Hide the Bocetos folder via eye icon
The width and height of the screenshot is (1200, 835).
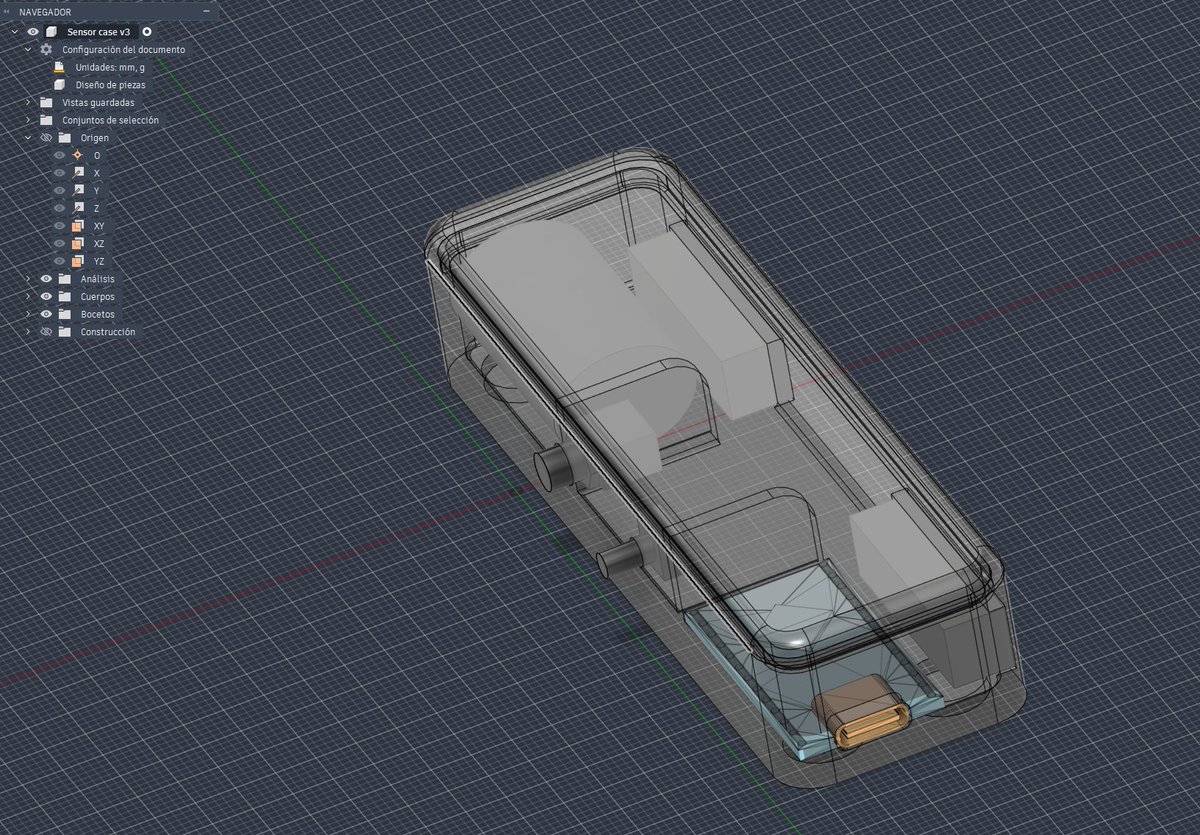[46, 314]
